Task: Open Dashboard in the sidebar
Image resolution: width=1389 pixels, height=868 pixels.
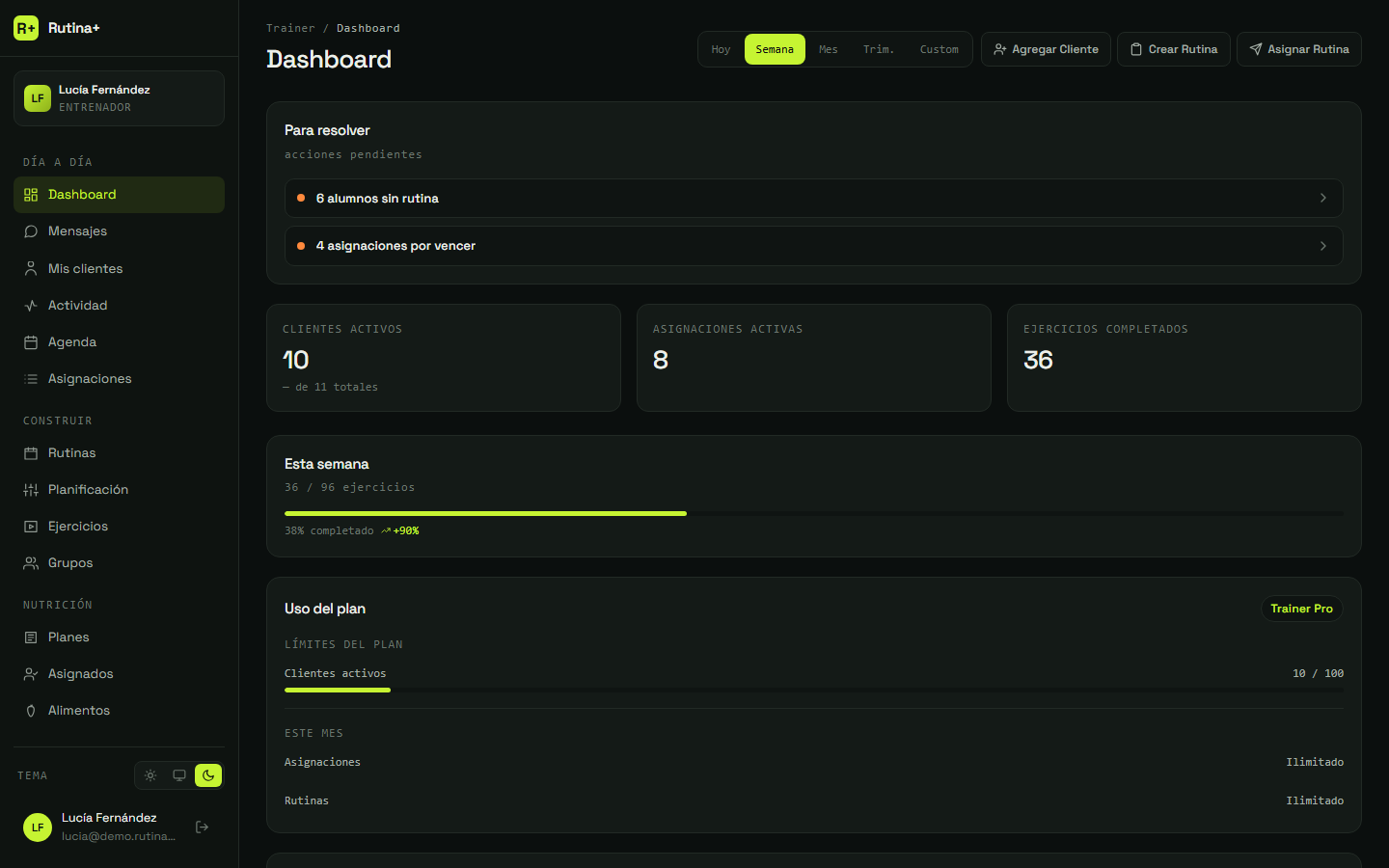Action: (119, 195)
